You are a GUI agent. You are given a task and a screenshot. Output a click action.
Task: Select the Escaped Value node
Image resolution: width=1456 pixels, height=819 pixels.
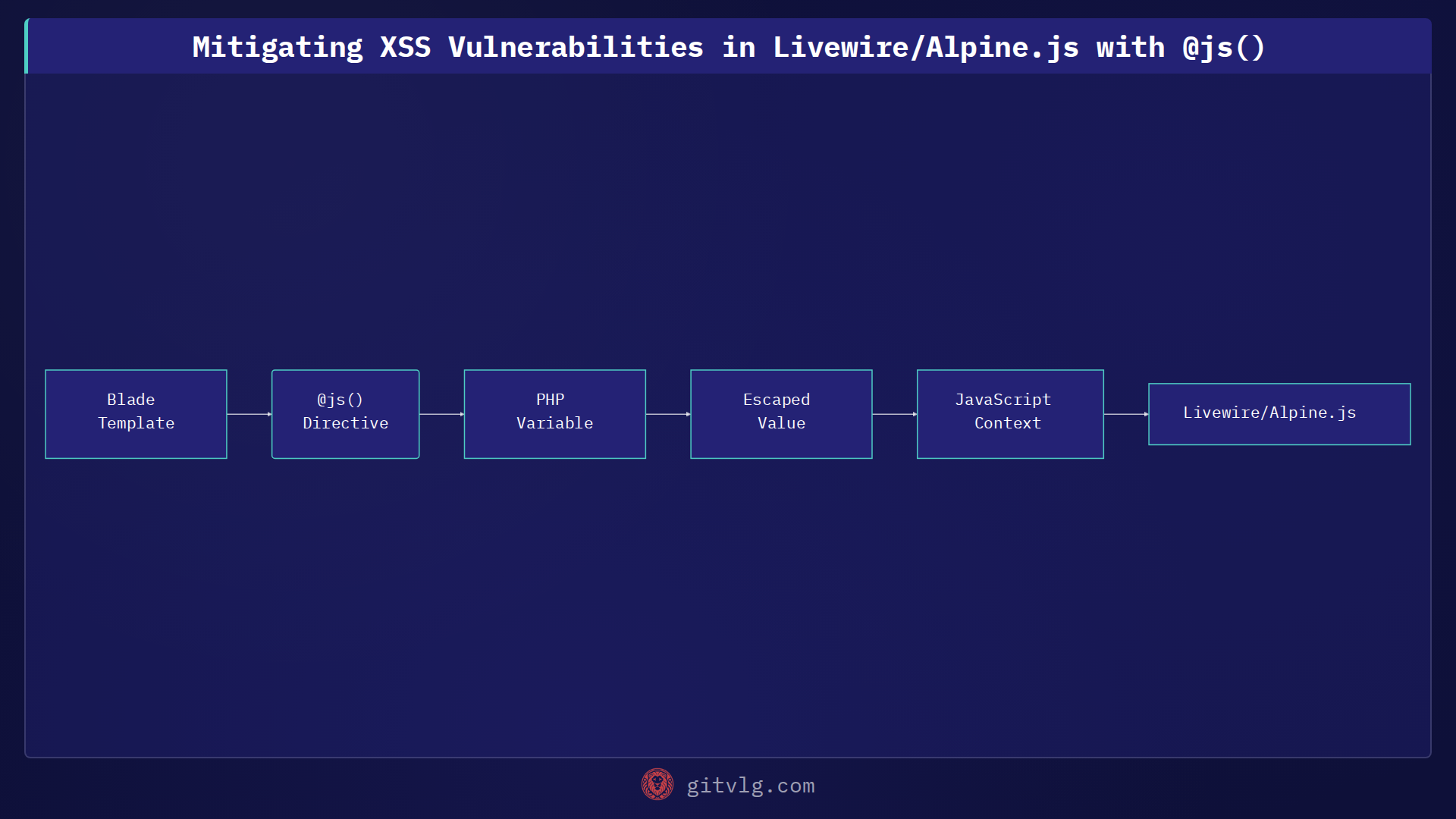781,414
